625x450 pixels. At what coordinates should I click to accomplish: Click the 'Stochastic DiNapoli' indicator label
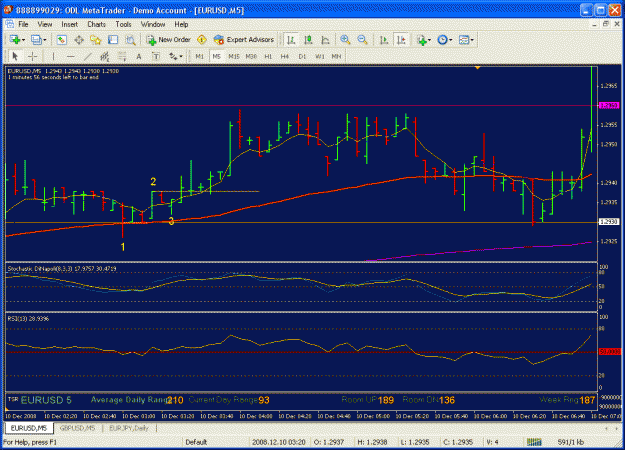click(x=62, y=269)
